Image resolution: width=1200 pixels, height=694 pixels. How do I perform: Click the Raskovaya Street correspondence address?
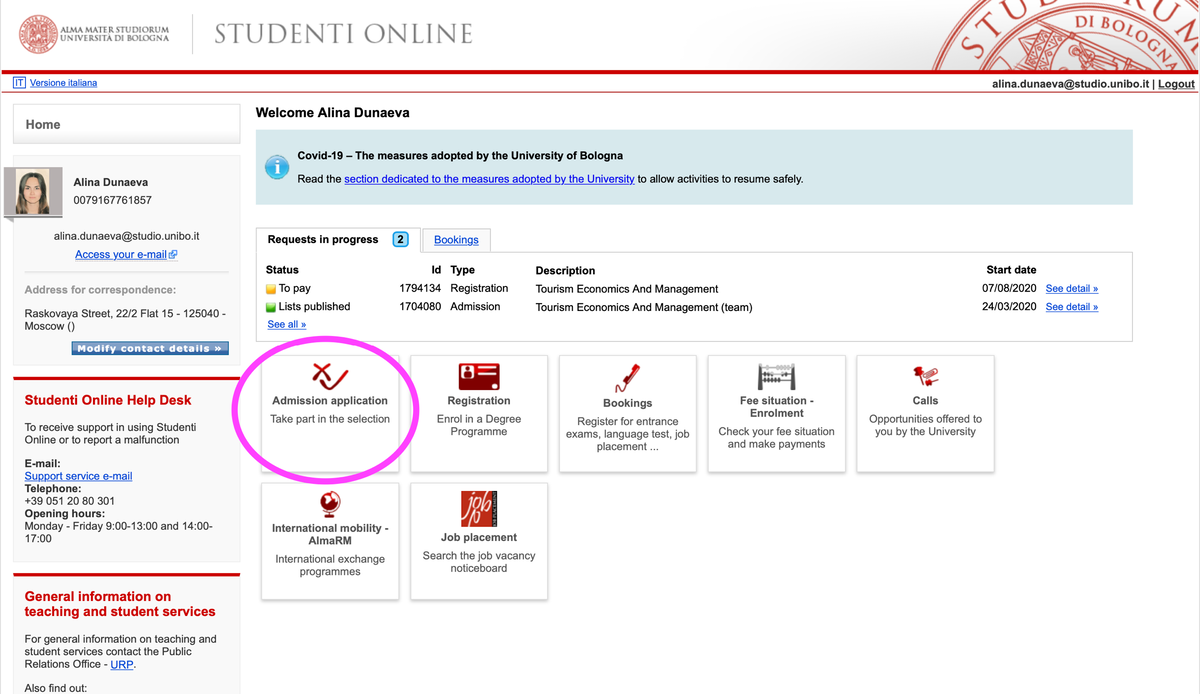pyautogui.click(x=125, y=320)
